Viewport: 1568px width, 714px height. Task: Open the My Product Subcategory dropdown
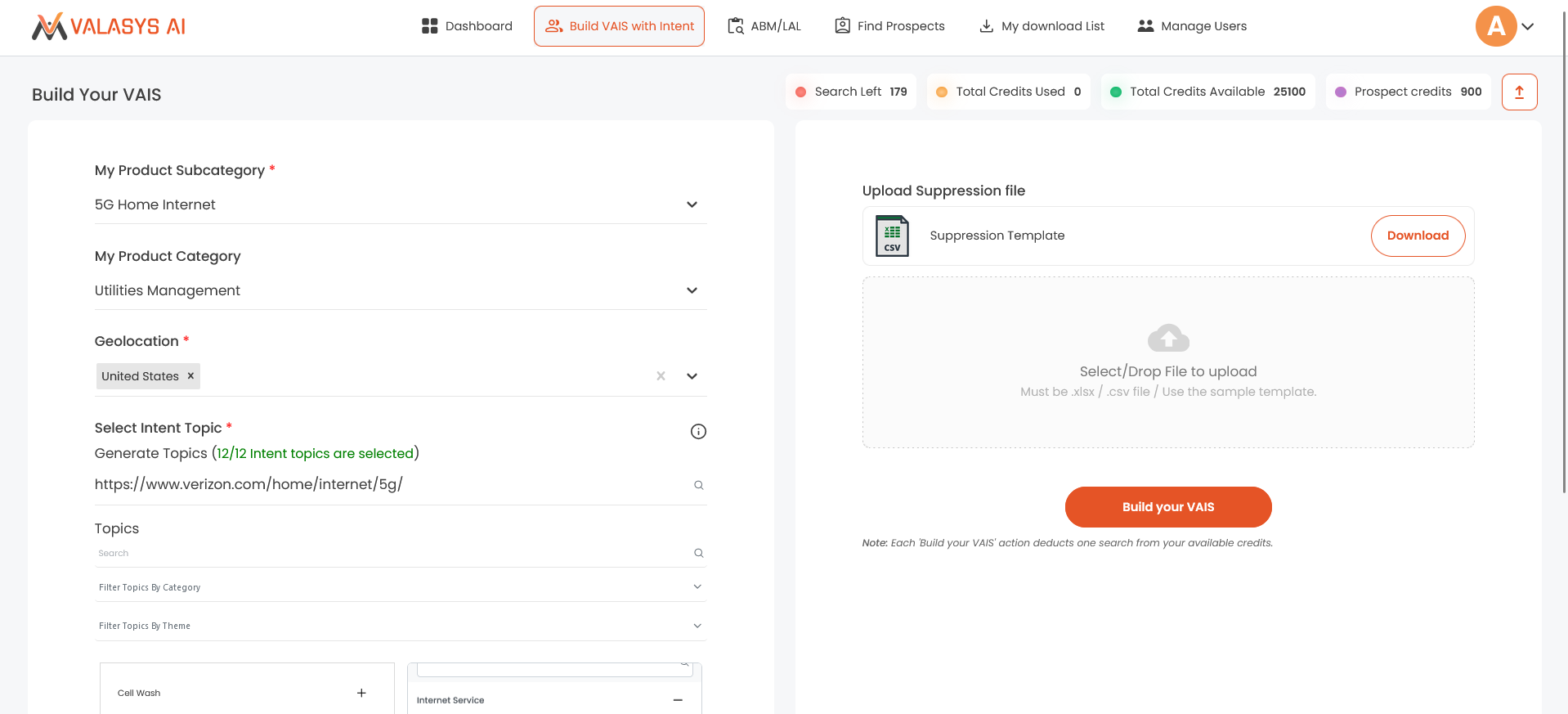(x=692, y=204)
